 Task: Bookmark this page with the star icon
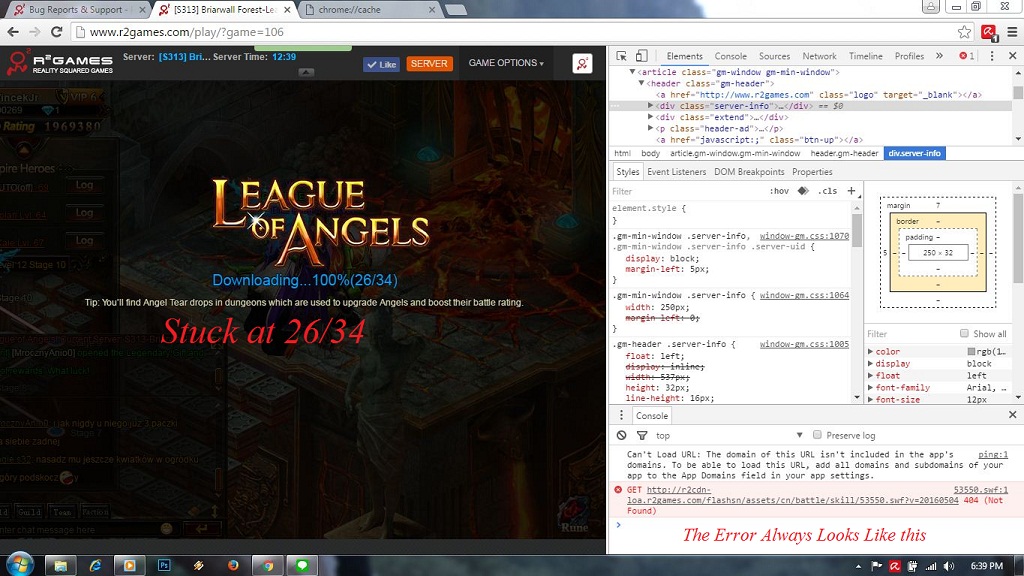[964, 32]
